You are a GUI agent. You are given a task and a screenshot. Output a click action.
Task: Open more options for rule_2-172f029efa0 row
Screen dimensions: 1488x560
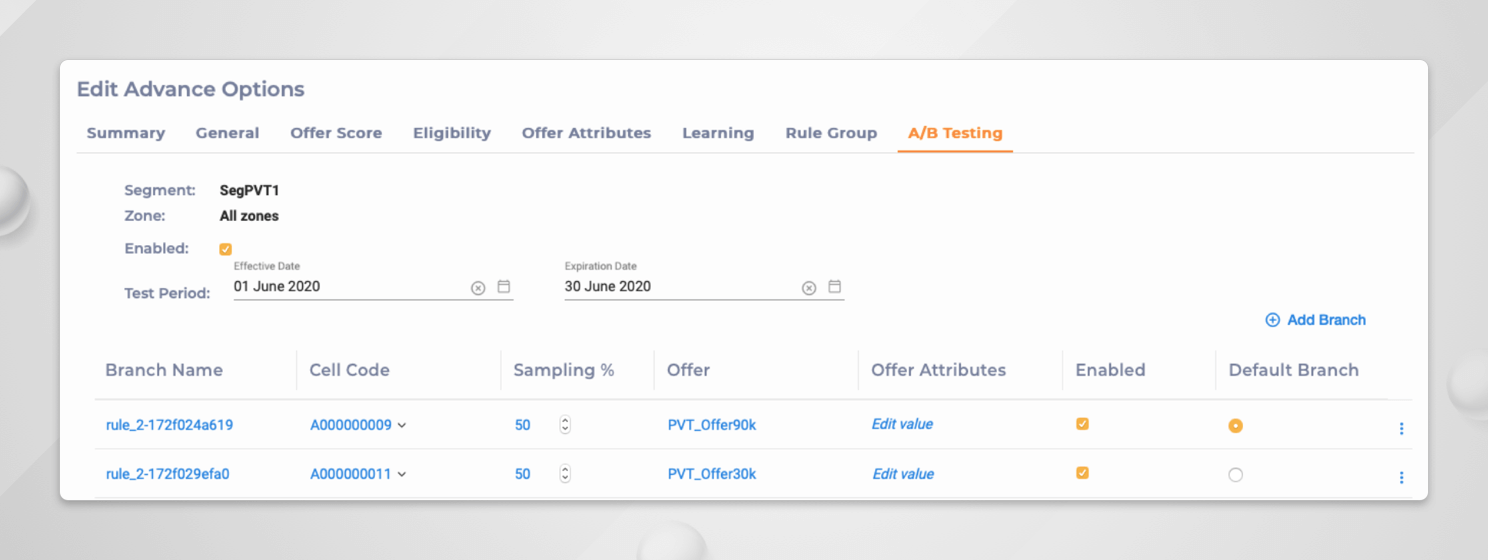(x=1401, y=477)
